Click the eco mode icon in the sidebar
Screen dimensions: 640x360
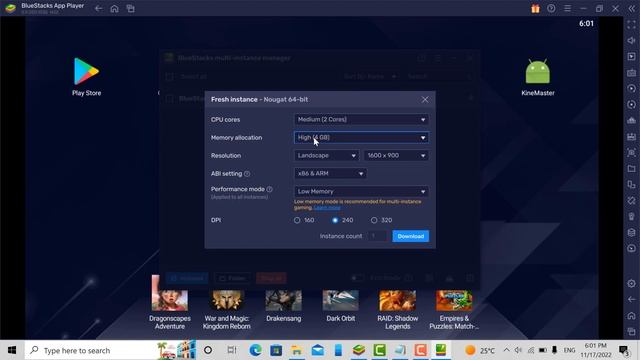point(631,248)
